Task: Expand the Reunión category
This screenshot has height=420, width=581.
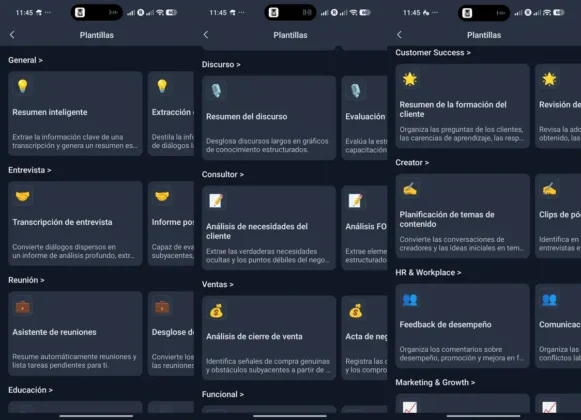Action: [26, 280]
